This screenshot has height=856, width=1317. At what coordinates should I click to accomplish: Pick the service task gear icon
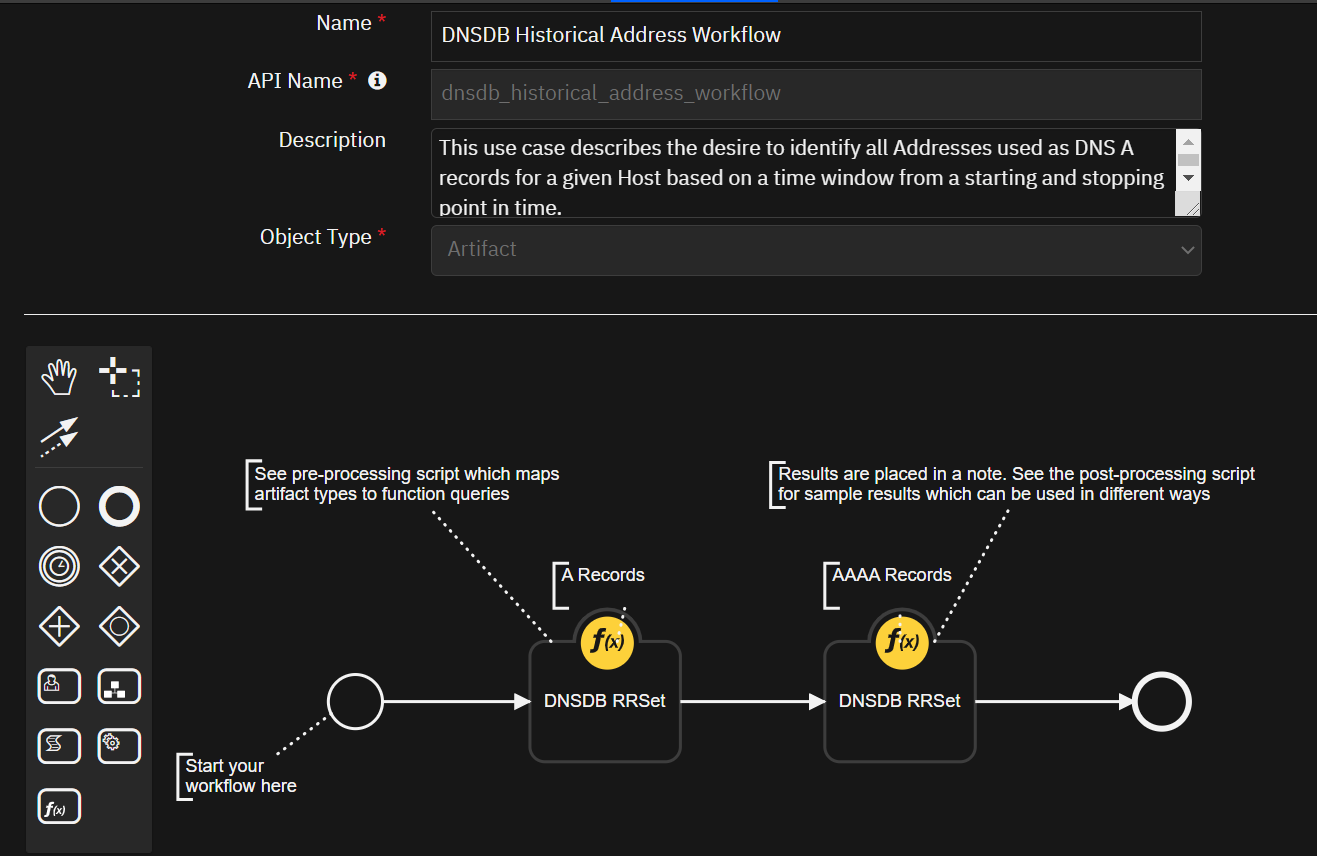[119, 746]
